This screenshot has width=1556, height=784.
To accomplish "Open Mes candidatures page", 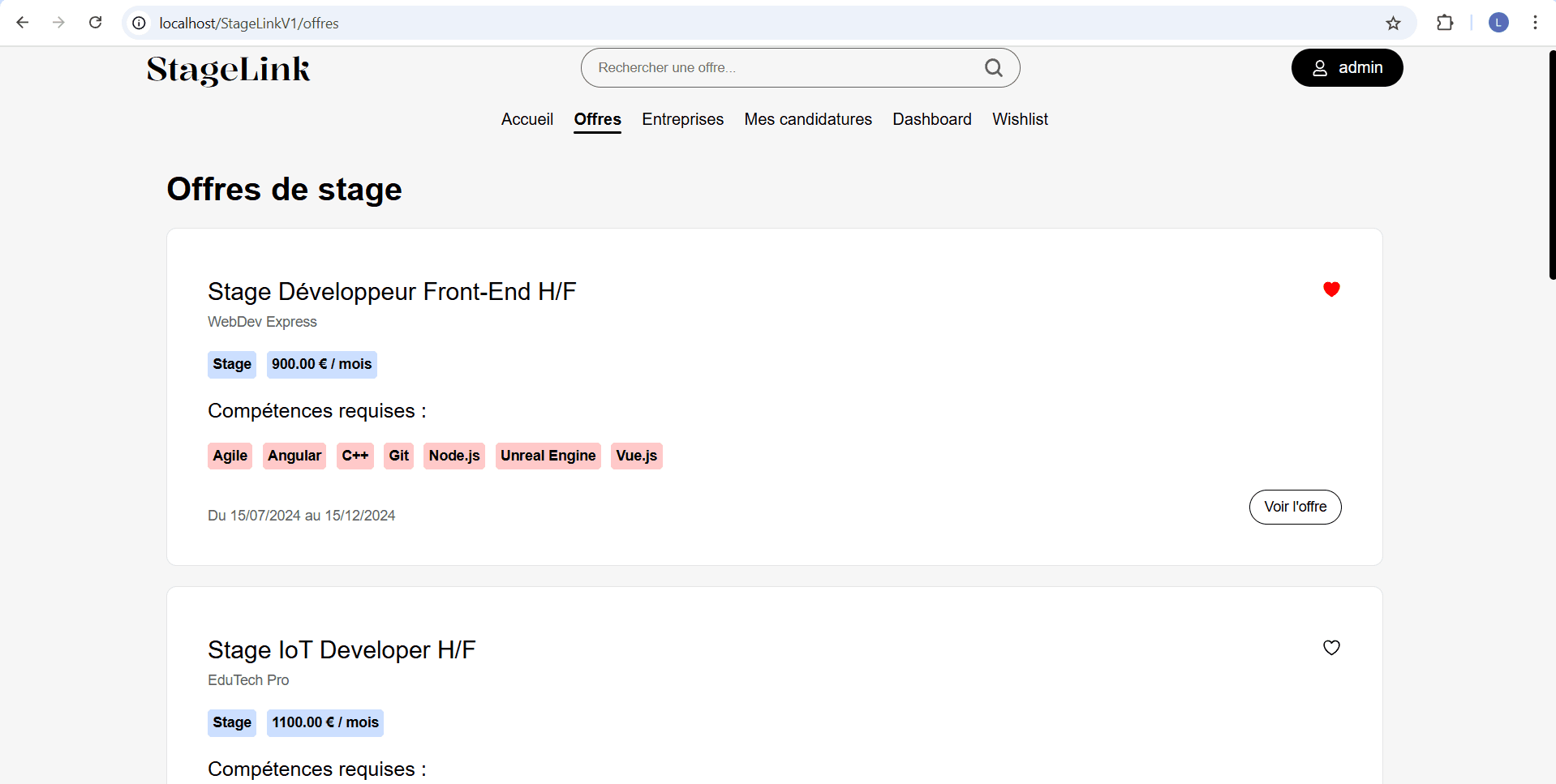I will pyautogui.click(x=808, y=119).
